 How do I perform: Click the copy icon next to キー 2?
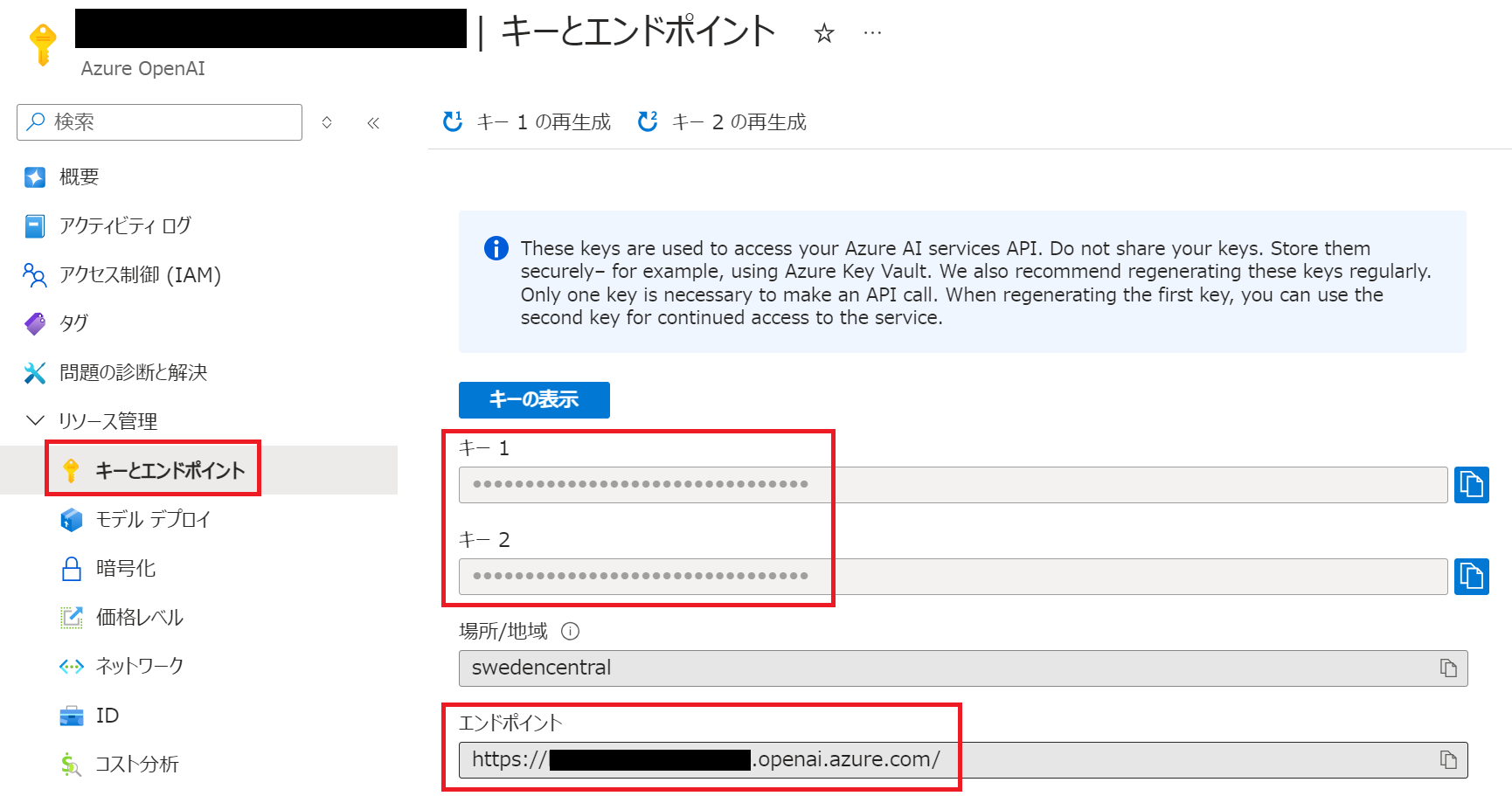click(1472, 577)
